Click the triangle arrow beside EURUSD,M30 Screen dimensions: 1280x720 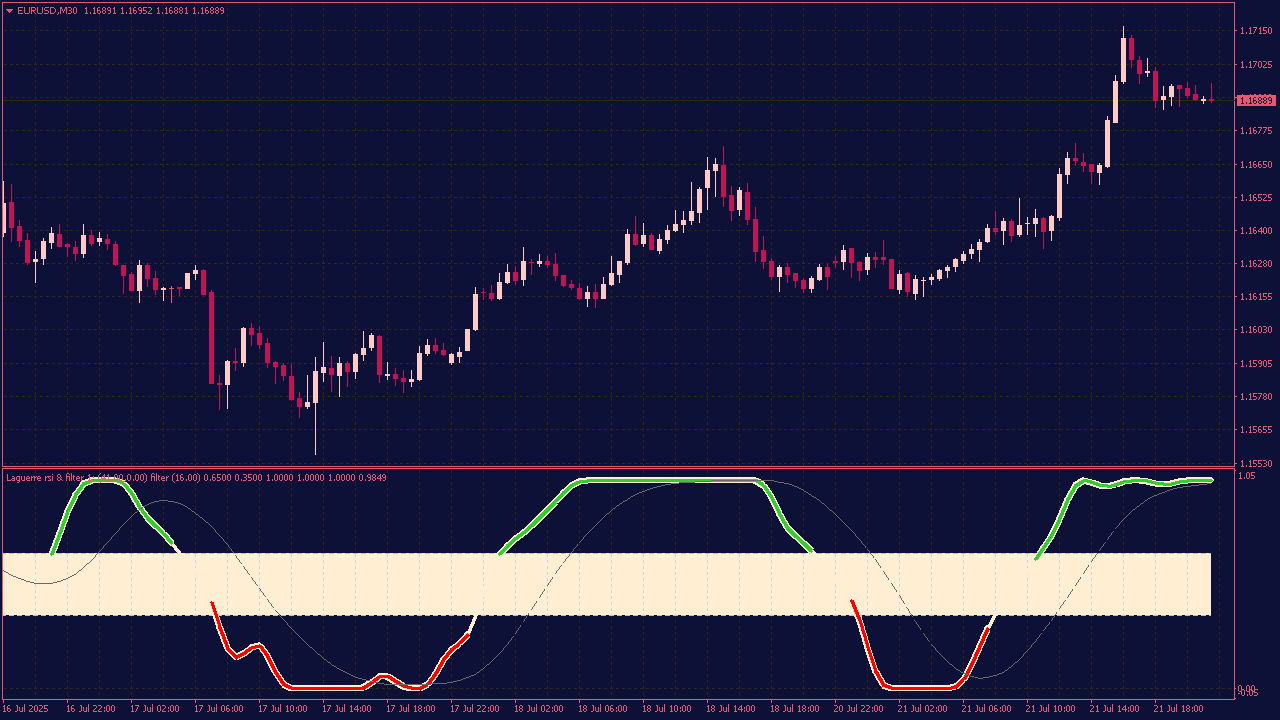click(9, 11)
